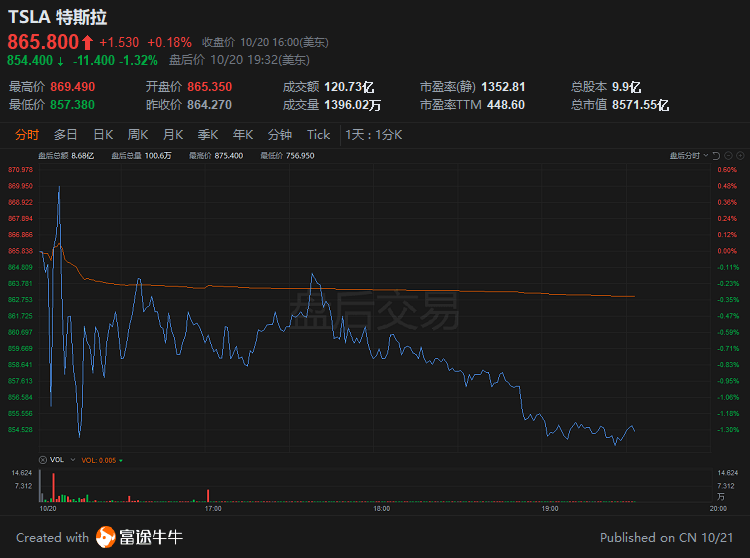Select the 年K chart tab
The image size is (750, 558).
[x=242, y=135]
